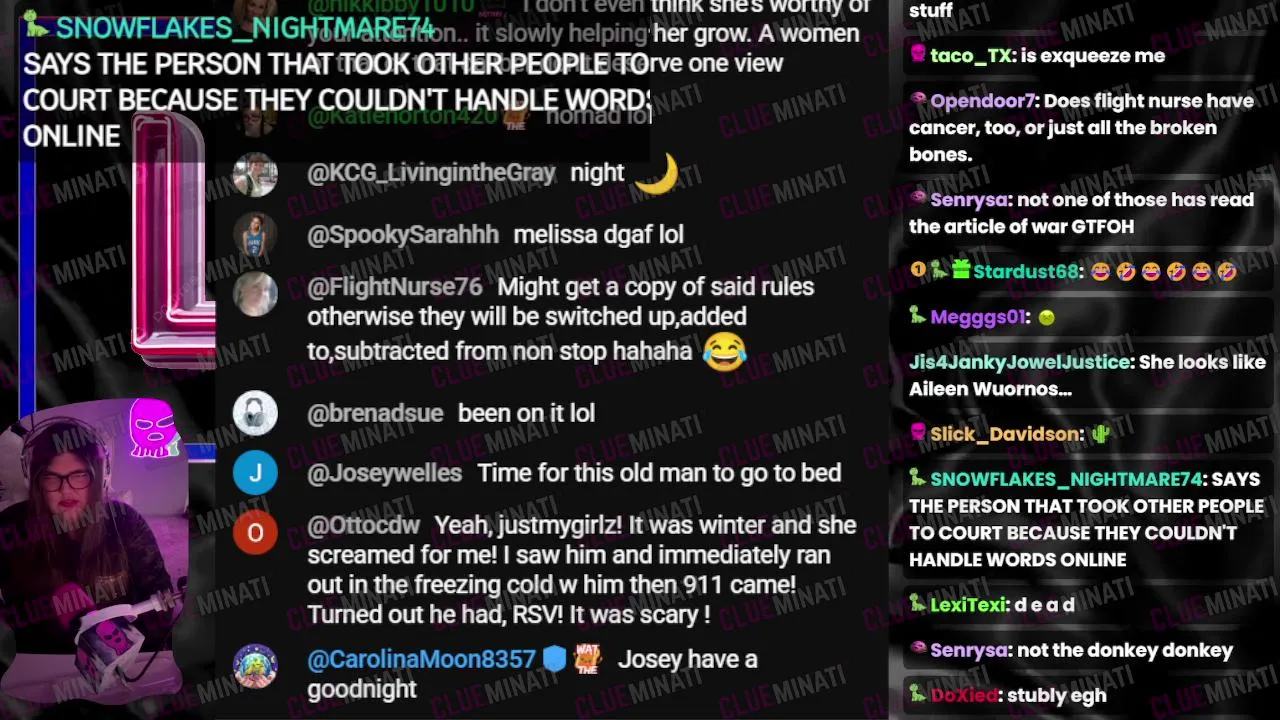1280x720 pixels.
Task: Click Stardust68 username in right chat
Action: 1025,272
